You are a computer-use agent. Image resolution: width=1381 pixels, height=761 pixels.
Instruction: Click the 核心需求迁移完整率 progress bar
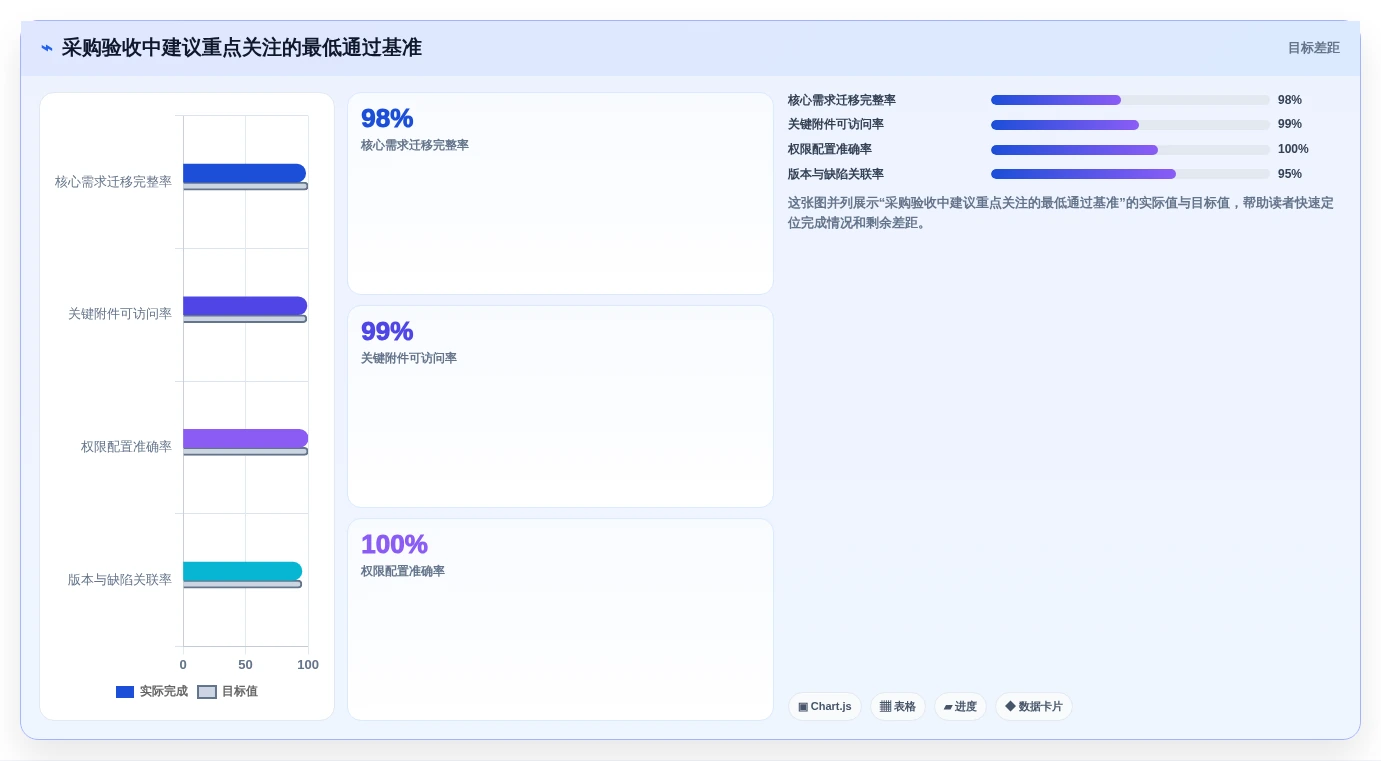pyautogui.click(x=1130, y=100)
